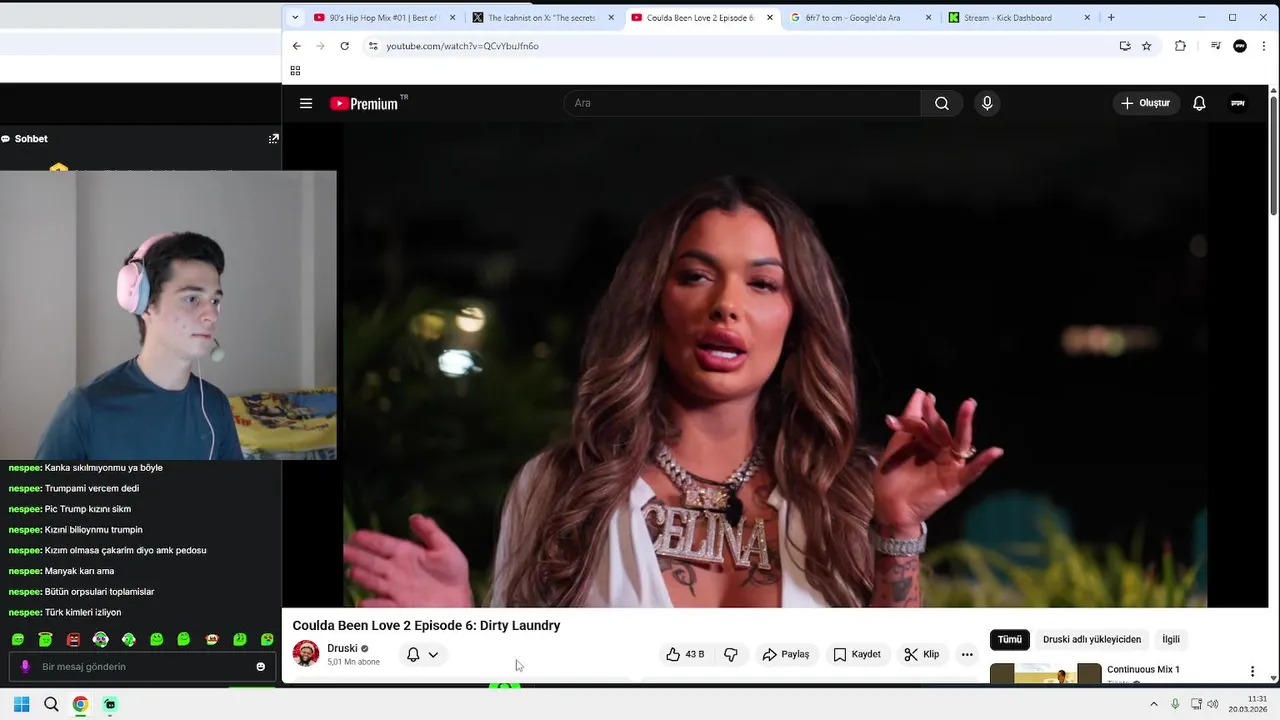The width and height of the screenshot is (1280, 720).
Task: Switch to 90's Hip Hop Mix tab
Action: [x=384, y=17]
